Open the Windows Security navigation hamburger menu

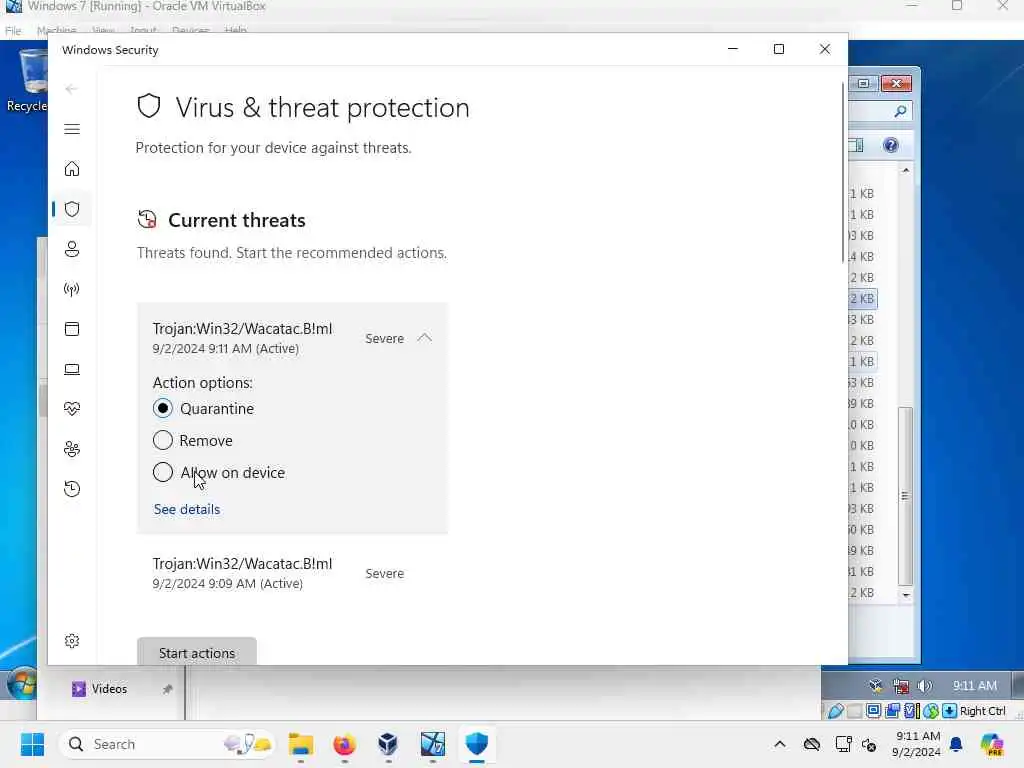click(72, 129)
